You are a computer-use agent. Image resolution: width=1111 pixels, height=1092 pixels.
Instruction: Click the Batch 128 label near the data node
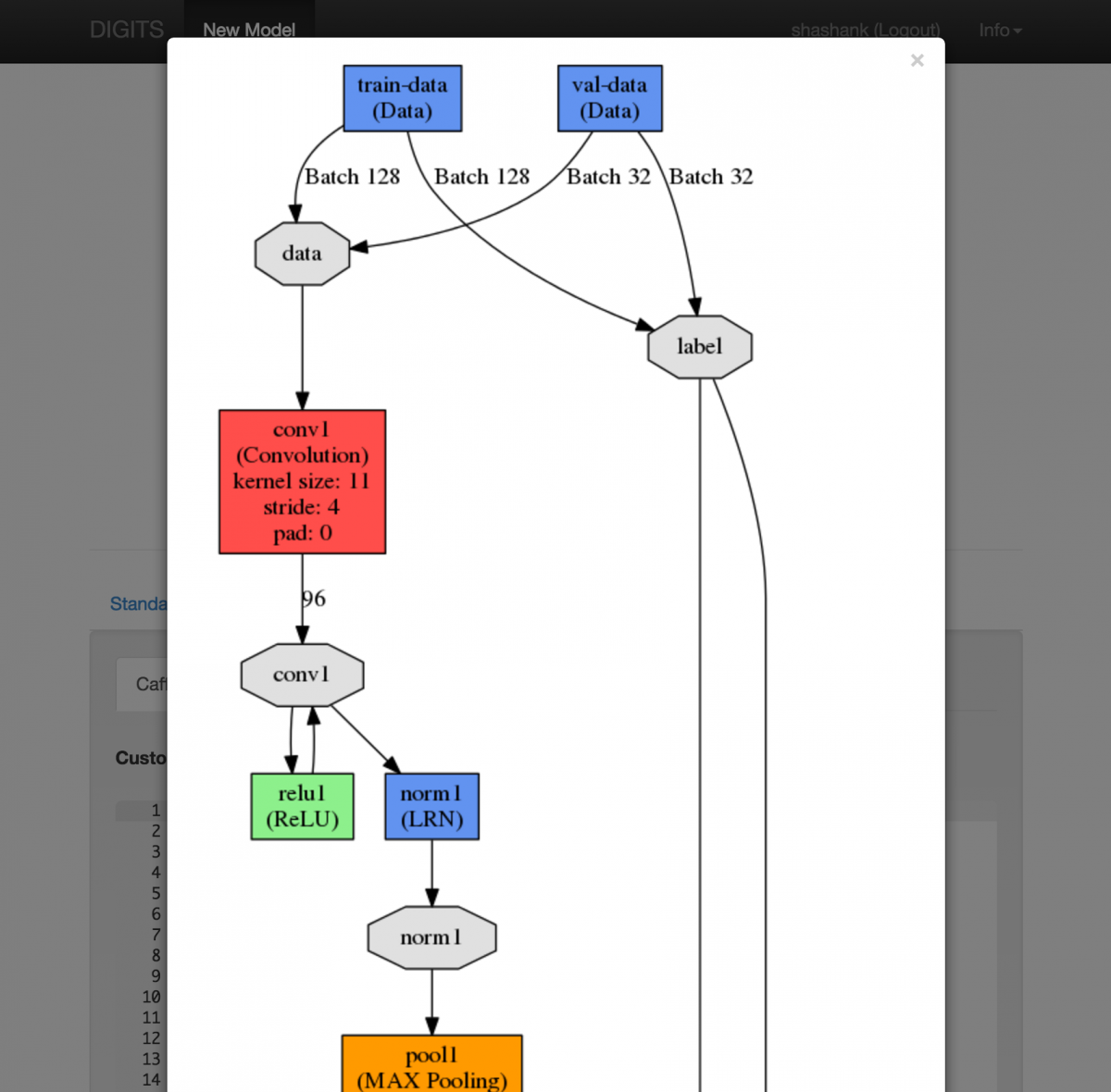353,177
